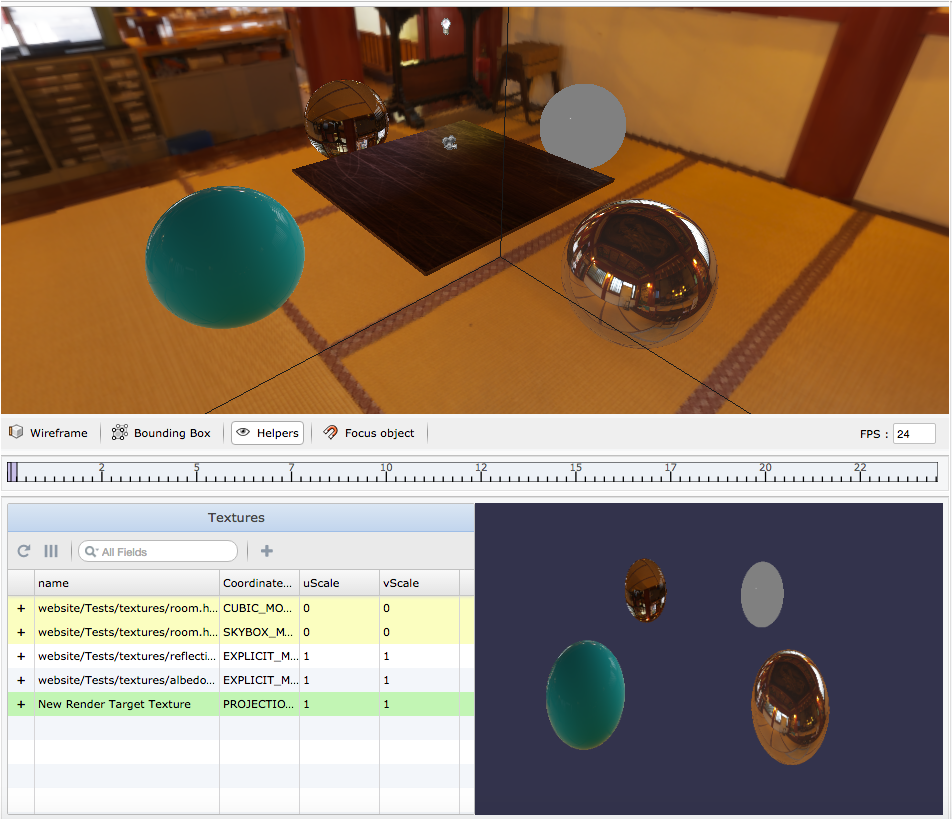
Task: Expand the albedo texture row
Action: (21, 680)
